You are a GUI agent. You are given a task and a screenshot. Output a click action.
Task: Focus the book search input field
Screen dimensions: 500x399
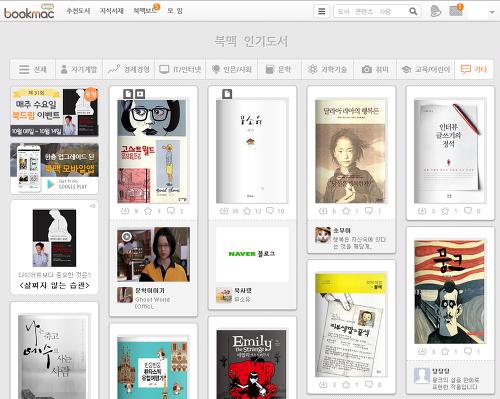(370, 12)
